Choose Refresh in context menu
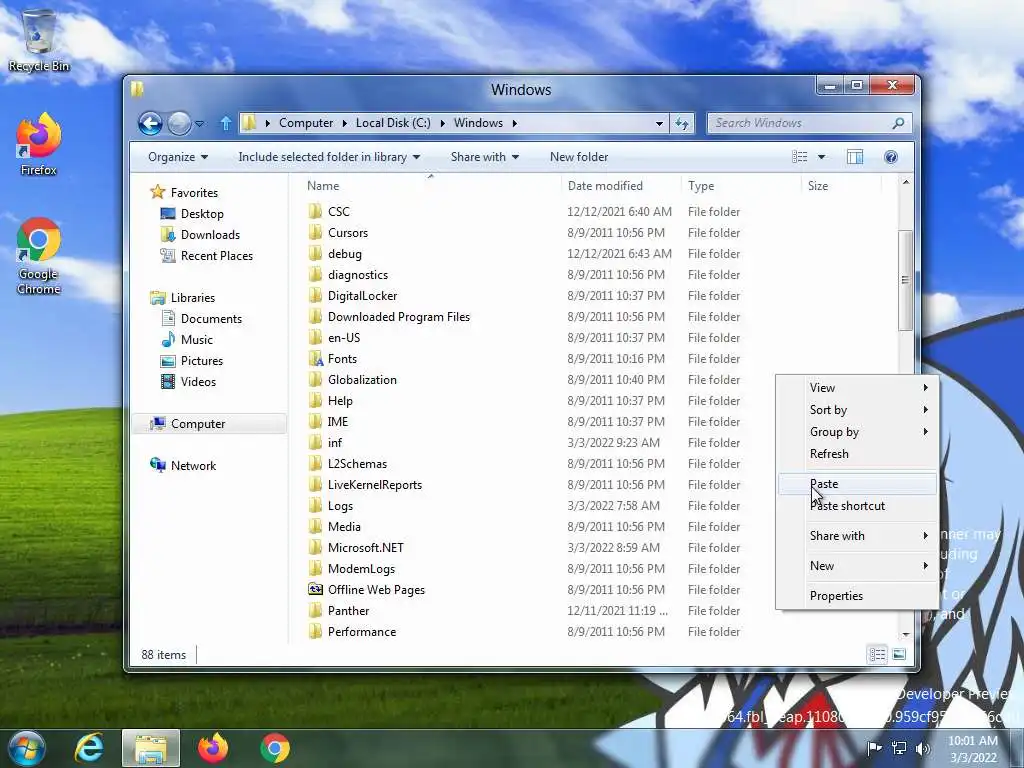The width and height of the screenshot is (1024, 768). coord(857,453)
